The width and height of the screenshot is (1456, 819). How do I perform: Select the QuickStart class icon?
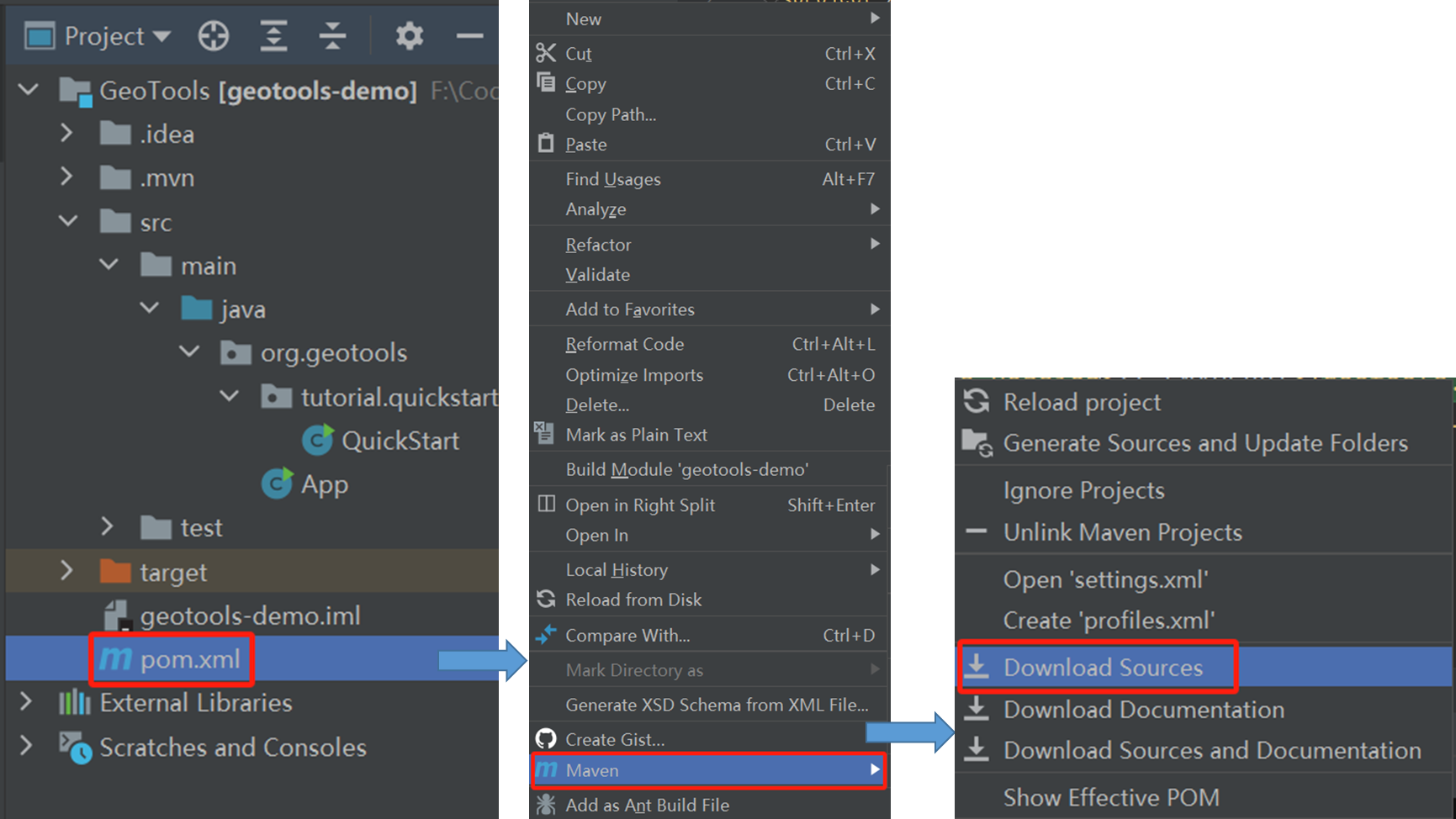click(x=317, y=440)
